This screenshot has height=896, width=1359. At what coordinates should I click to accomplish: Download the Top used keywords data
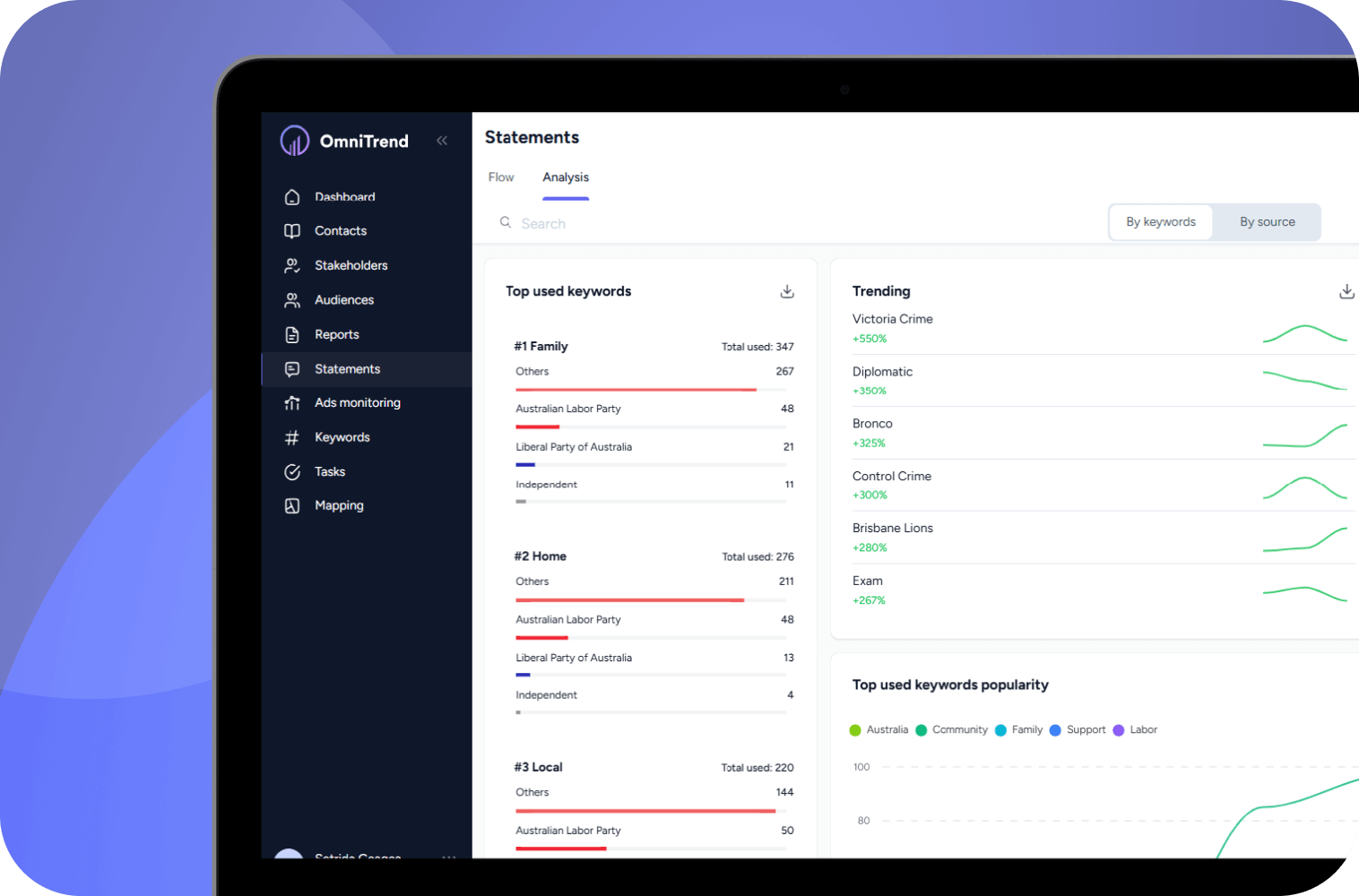[787, 291]
